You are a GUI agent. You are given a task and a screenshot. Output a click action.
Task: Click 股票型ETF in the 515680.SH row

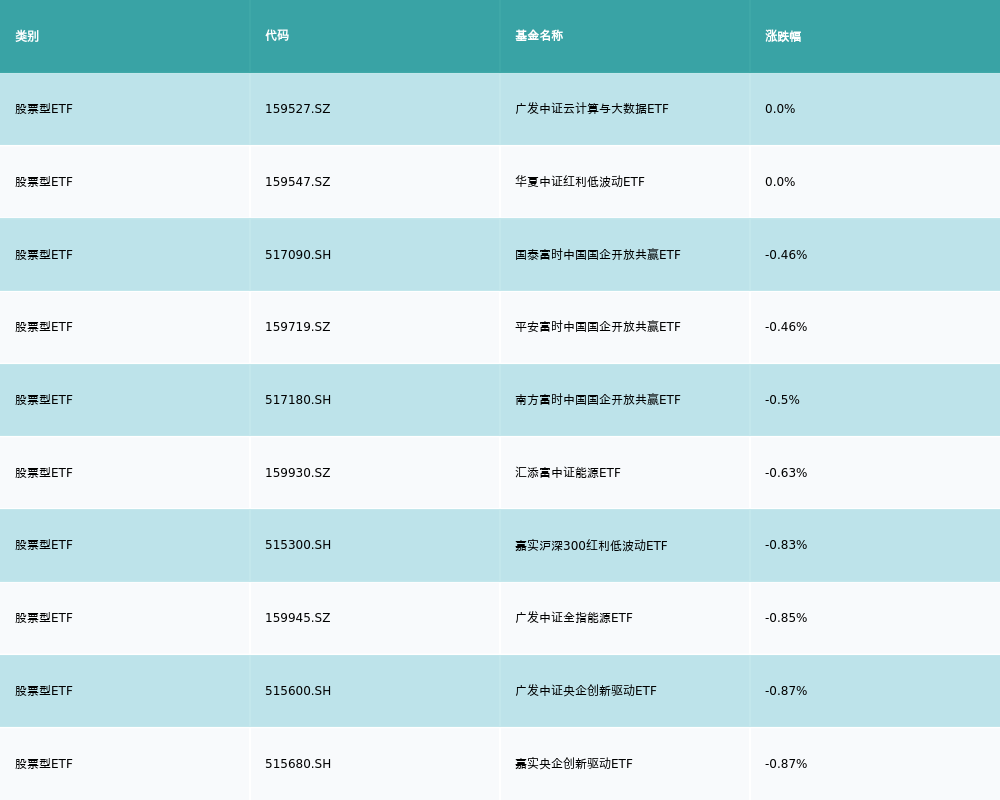coord(44,764)
